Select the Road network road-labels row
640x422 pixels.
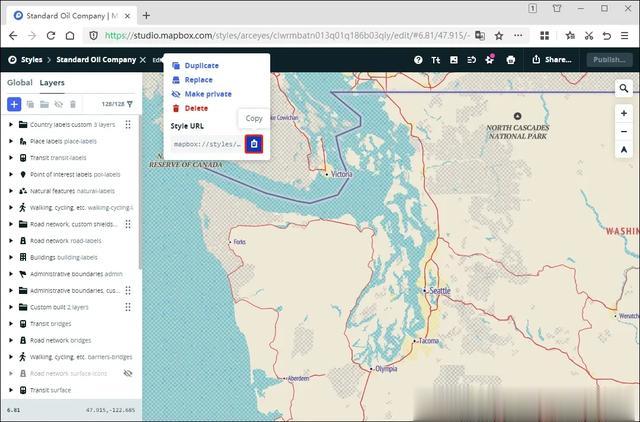click(70, 241)
